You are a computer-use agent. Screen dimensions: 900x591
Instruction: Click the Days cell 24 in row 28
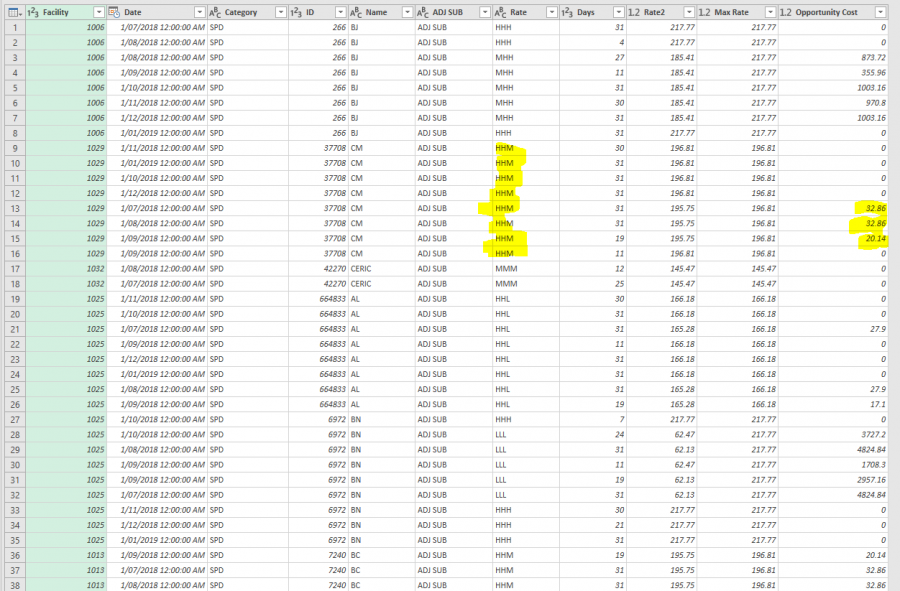593,434
